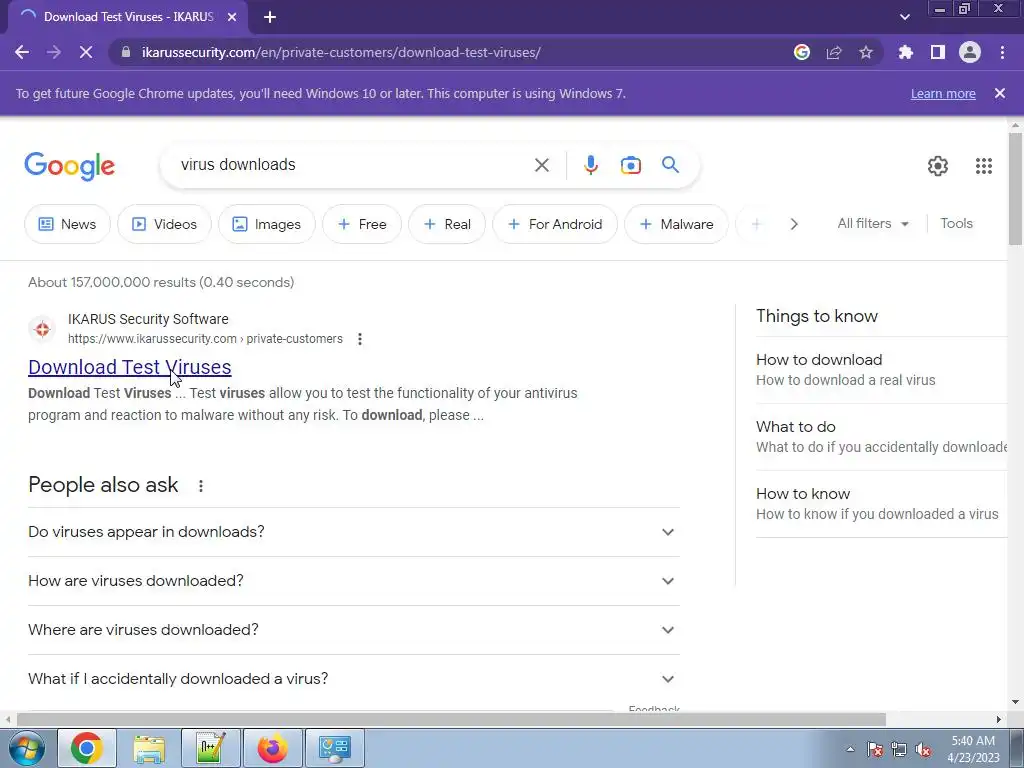Click into the virus downloads search field
1024x768 pixels.
[353, 165]
